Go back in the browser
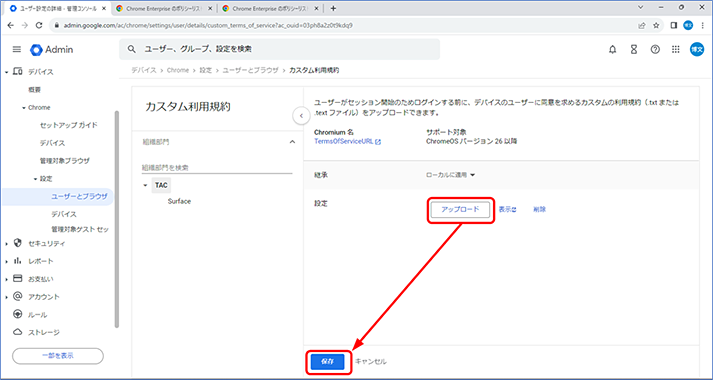This screenshot has height=380, width=713. [x=11, y=25]
